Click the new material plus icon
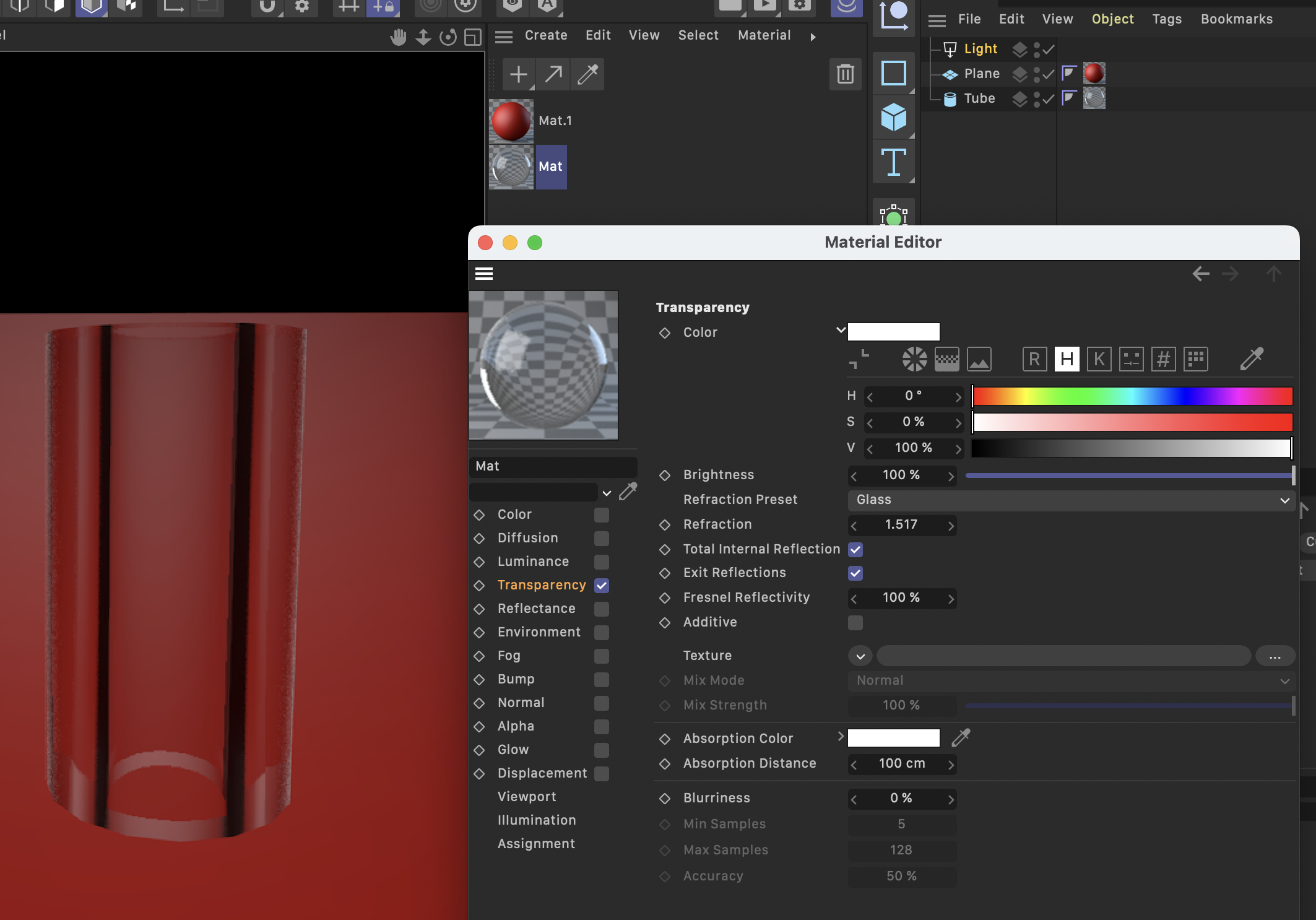Image resolution: width=1316 pixels, height=920 pixels. (x=518, y=74)
